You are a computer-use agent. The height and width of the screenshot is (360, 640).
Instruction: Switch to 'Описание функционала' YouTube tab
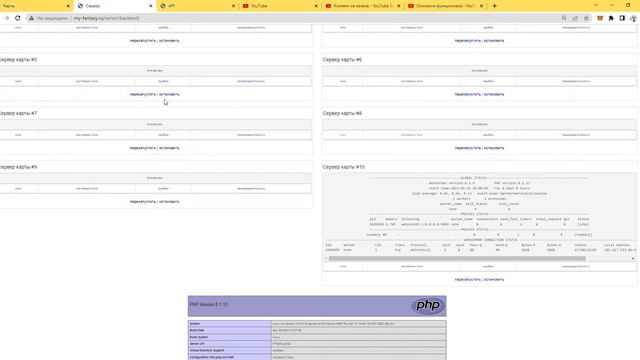pos(444,6)
